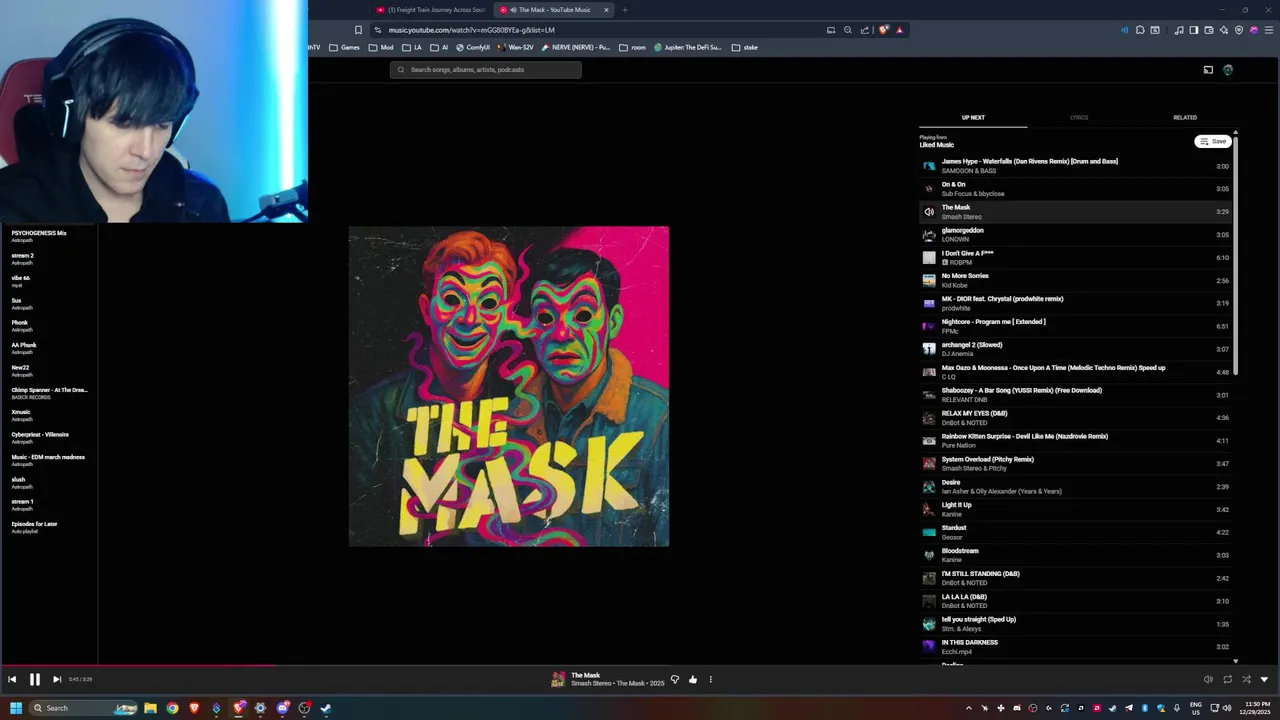Play RELAX MY EYES (D&B) queue item
The width and height of the screenshot is (1280, 720).
1075,418
